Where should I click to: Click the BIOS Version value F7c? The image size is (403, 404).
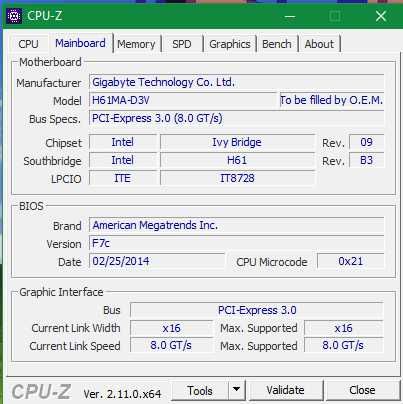[x=236, y=243]
